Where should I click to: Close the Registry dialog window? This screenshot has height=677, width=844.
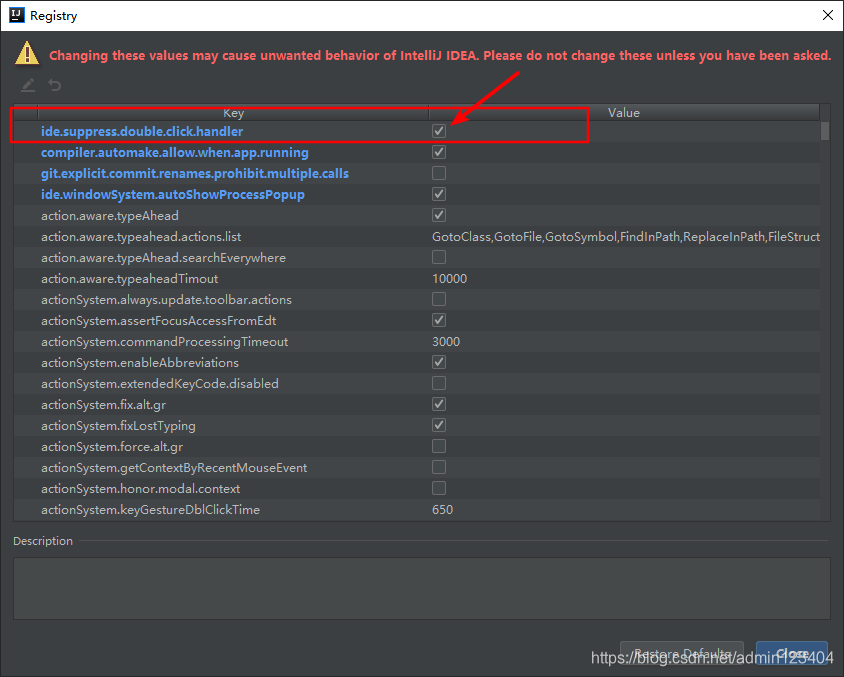828,15
